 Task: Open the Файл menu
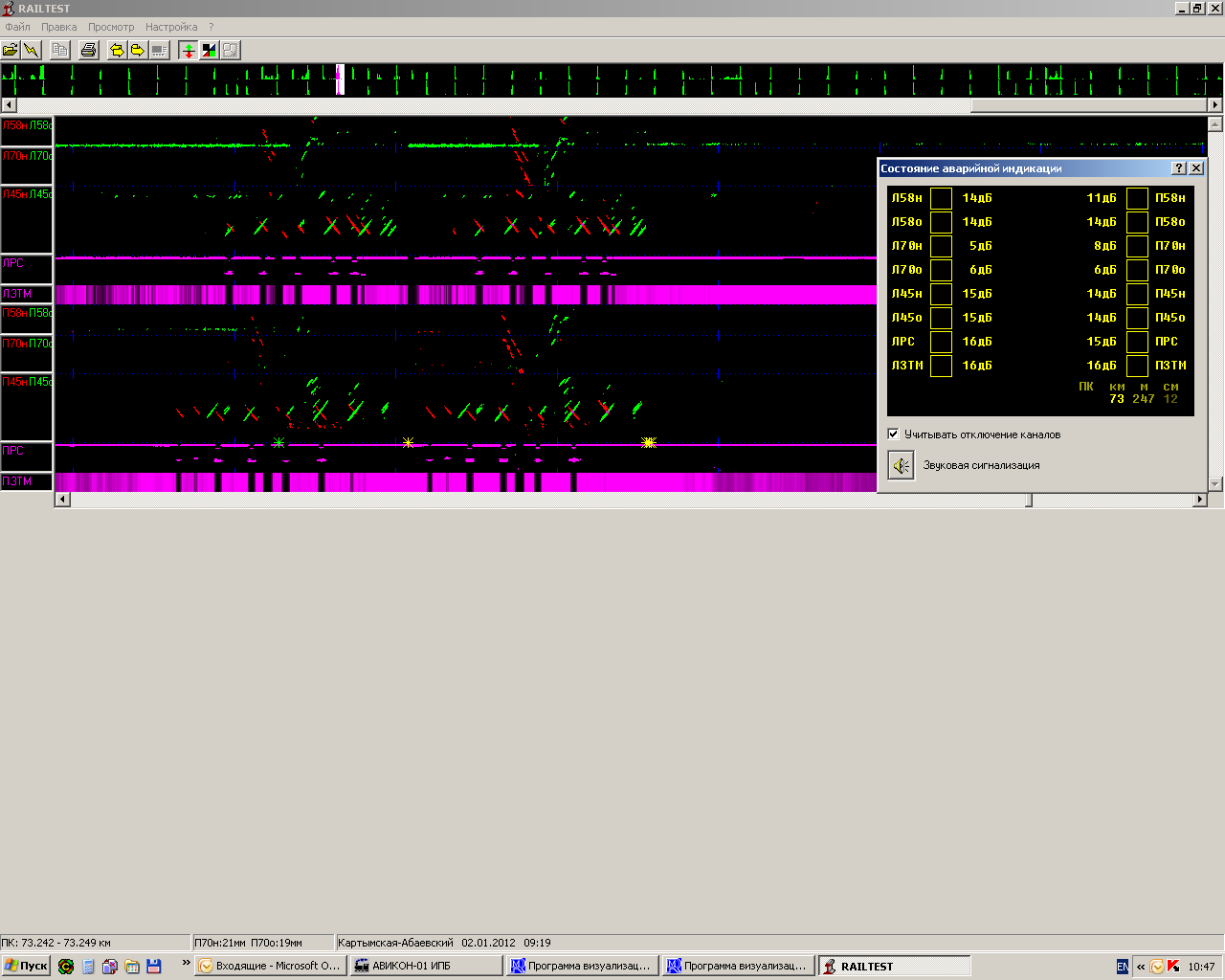(x=17, y=27)
